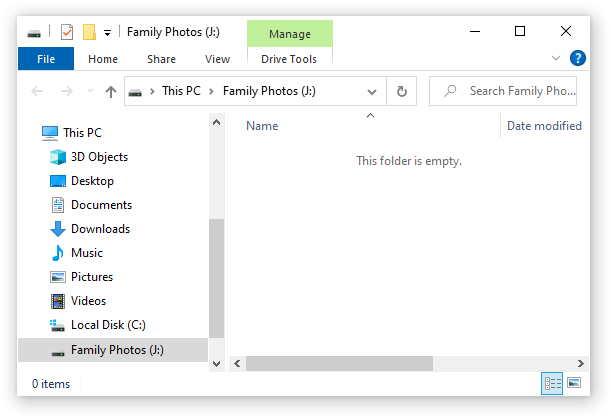Switch to Large thumbnails view icon
The image size is (612, 420).
(x=574, y=383)
